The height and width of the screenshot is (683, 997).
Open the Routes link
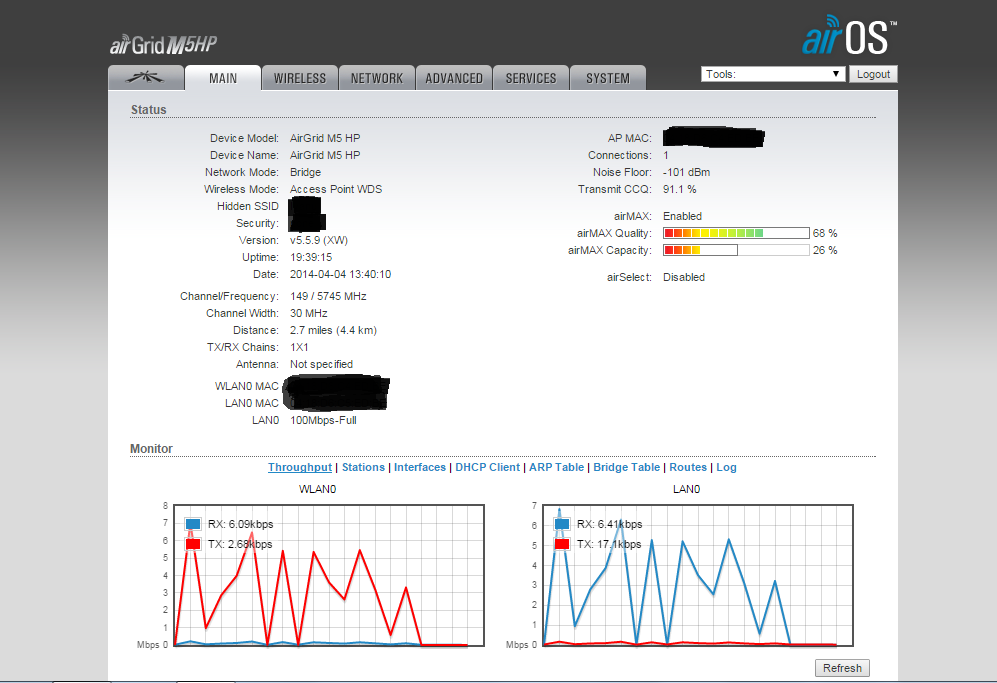click(x=688, y=467)
